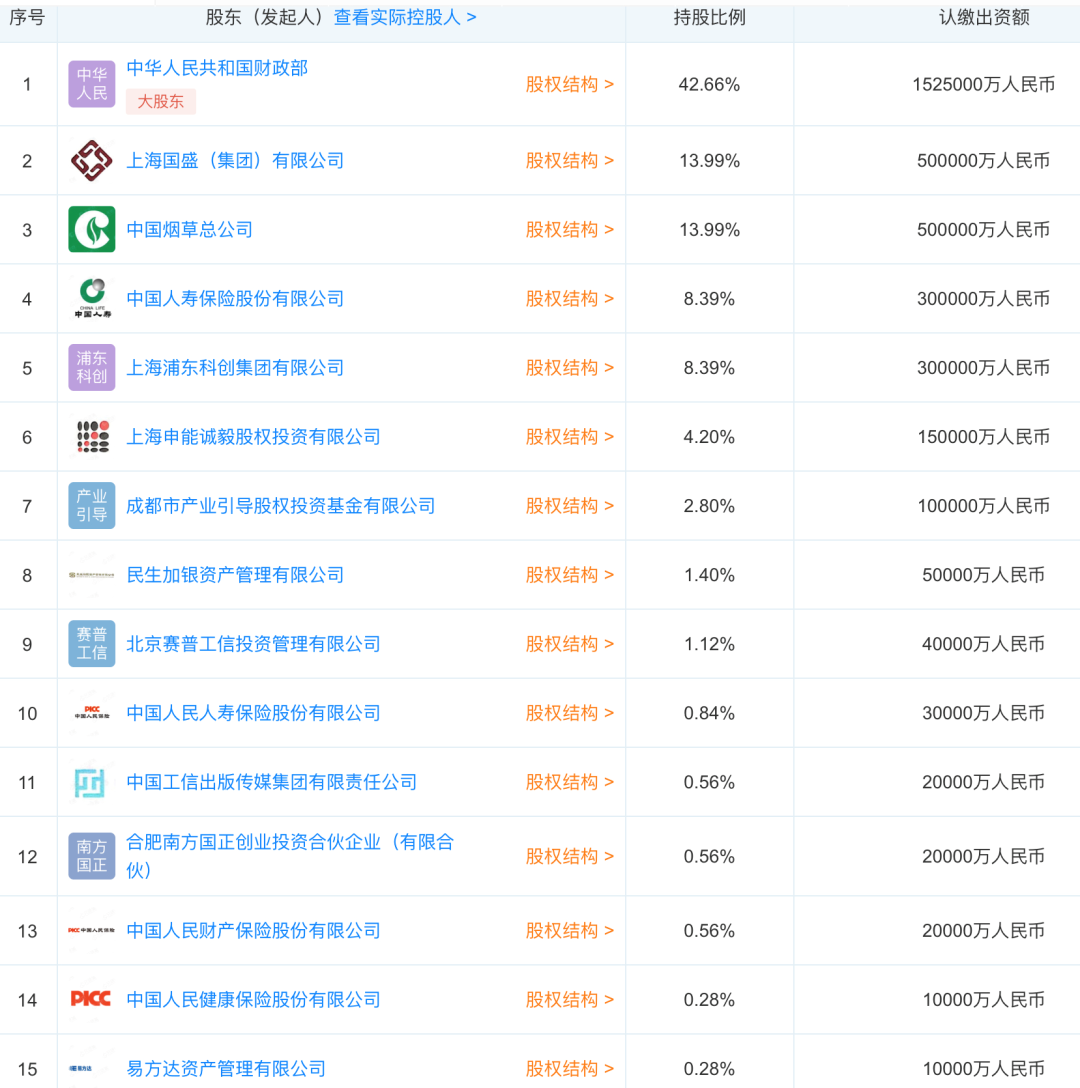Select the 150000万人民币 amount cell
1080x1088 pixels.
pyautogui.click(x=984, y=436)
